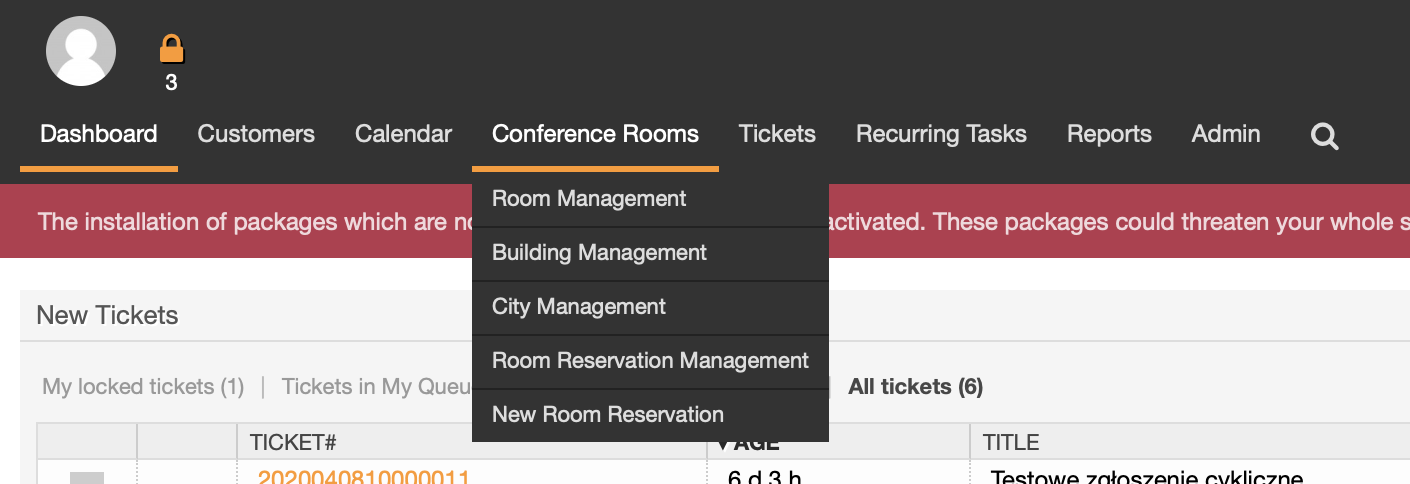
Task: Open search with the magnifier icon
Action: tap(1325, 136)
